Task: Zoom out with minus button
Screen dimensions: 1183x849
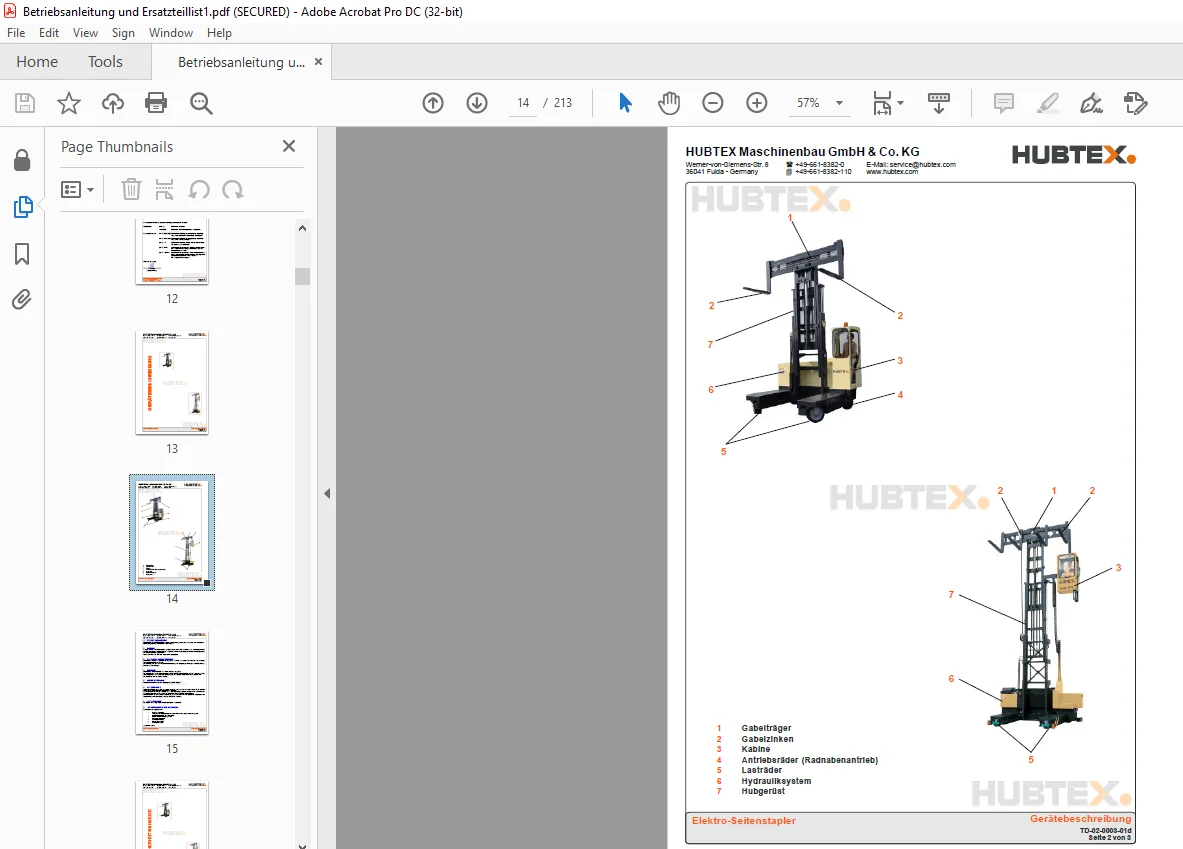Action: coord(712,103)
